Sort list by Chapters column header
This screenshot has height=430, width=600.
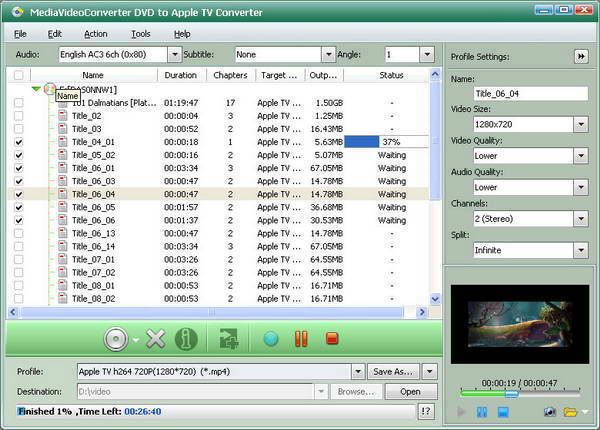[230, 75]
